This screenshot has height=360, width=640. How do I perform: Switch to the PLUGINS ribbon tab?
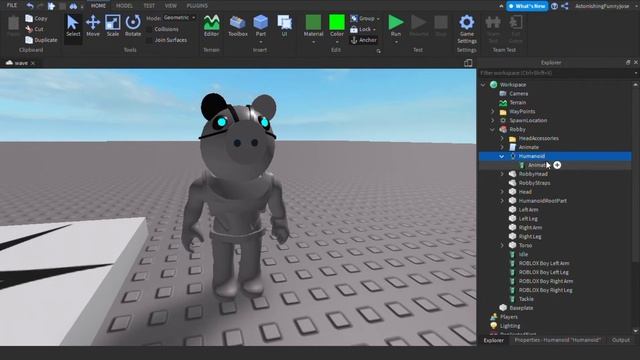[x=197, y=6]
